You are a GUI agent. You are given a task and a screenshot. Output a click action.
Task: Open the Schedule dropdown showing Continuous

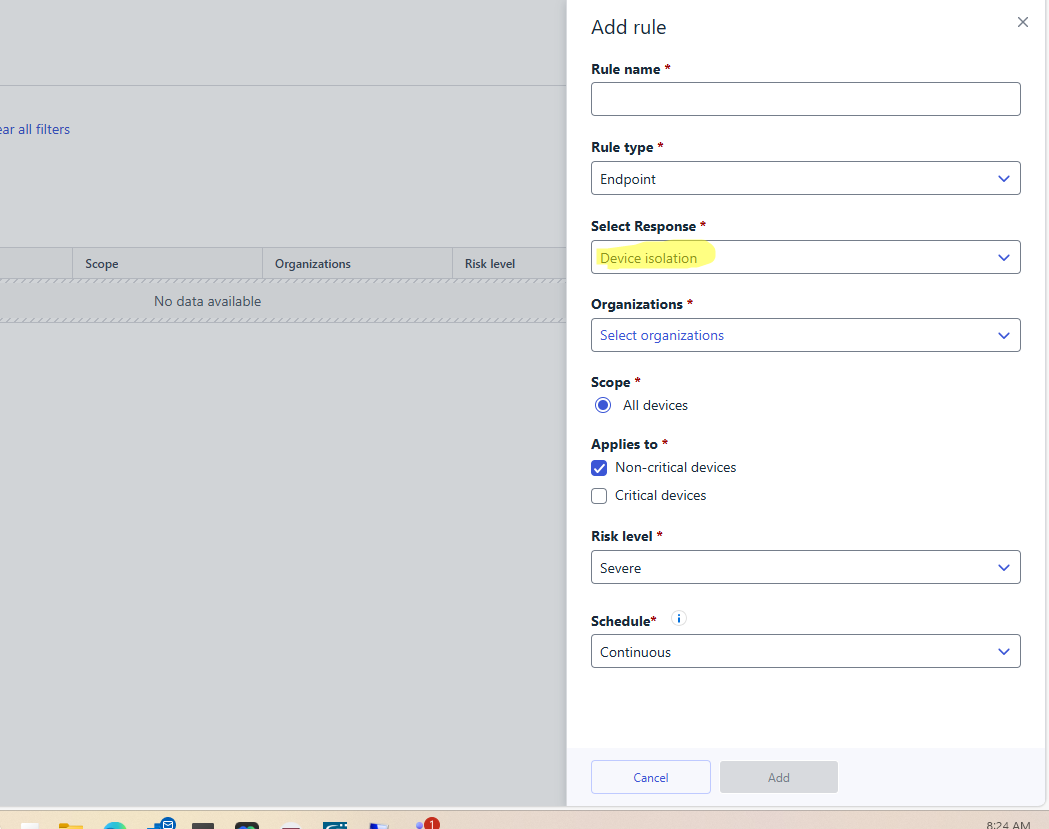(805, 651)
